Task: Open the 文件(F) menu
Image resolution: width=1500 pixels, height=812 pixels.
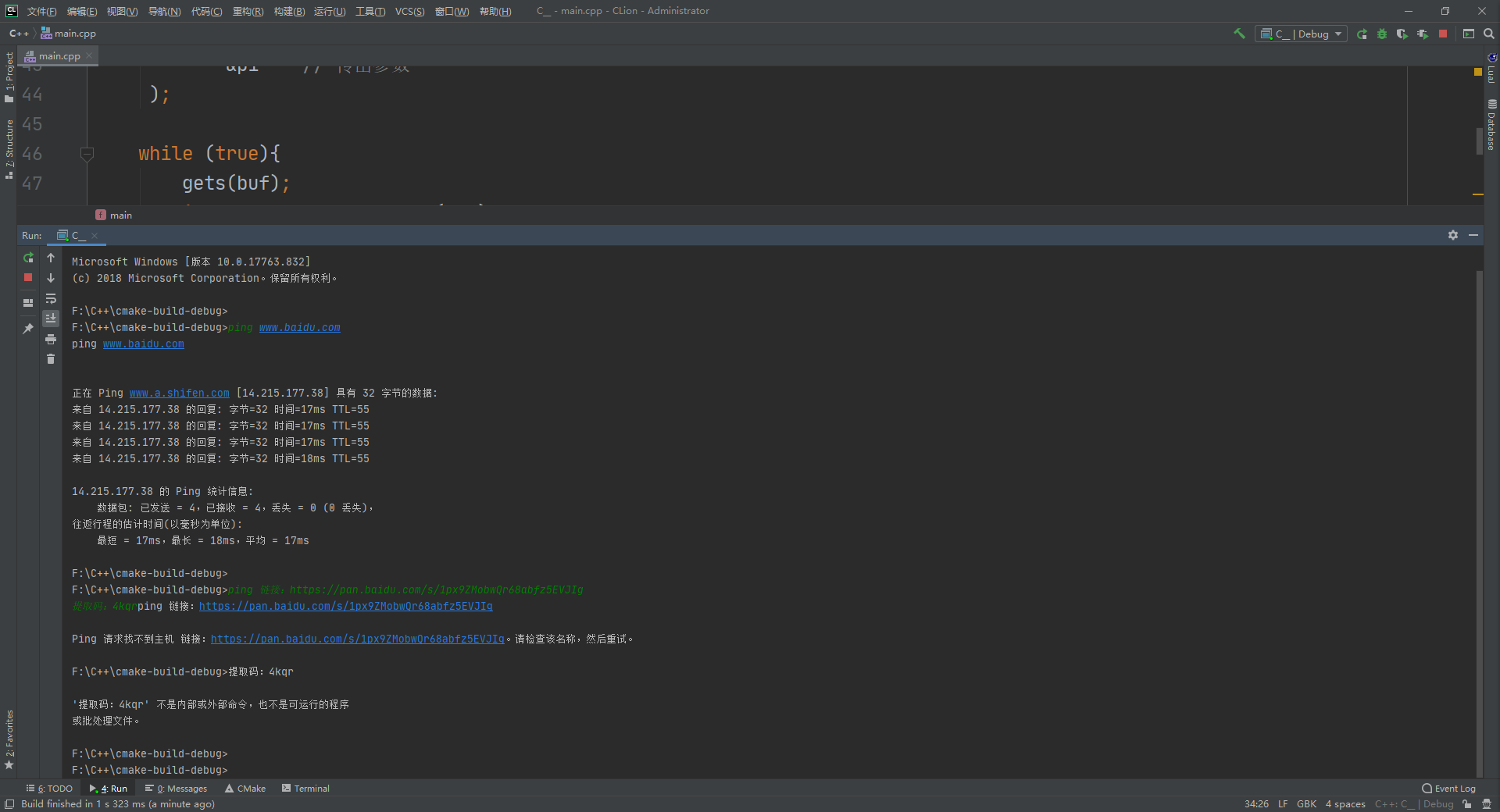Action: [41, 11]
